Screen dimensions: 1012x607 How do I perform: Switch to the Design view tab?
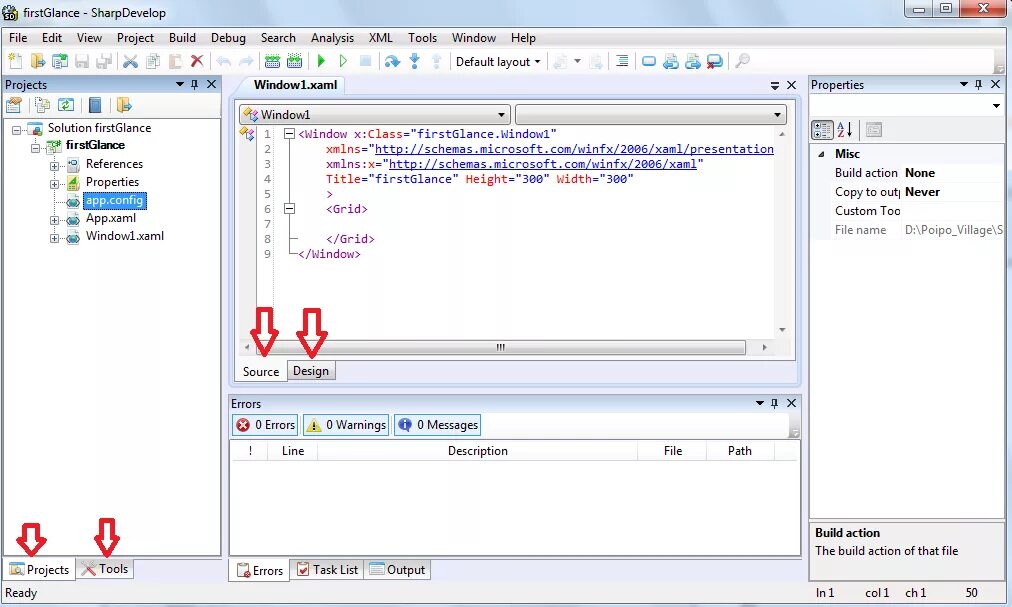311,371
